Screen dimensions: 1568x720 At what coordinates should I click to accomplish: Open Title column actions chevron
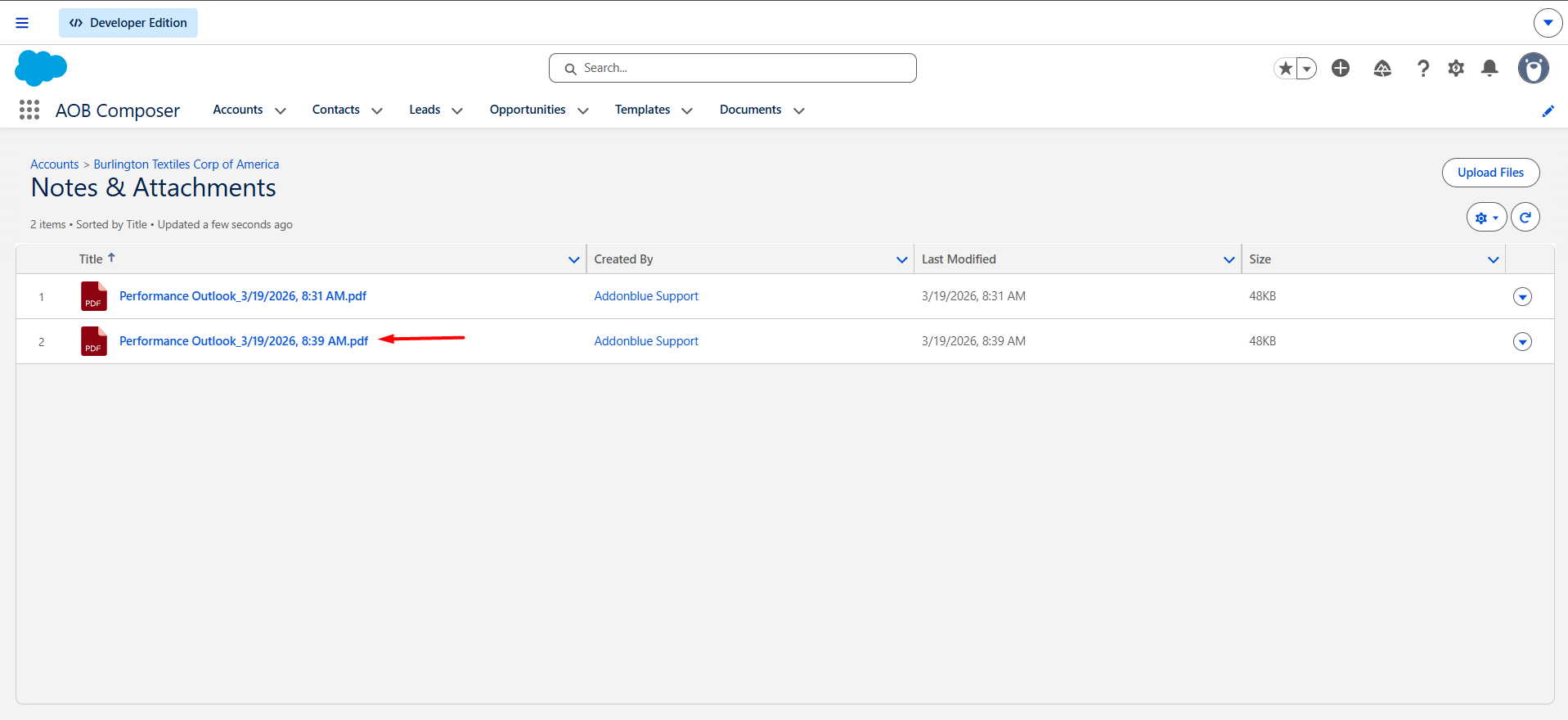click(x=574, y=259)
